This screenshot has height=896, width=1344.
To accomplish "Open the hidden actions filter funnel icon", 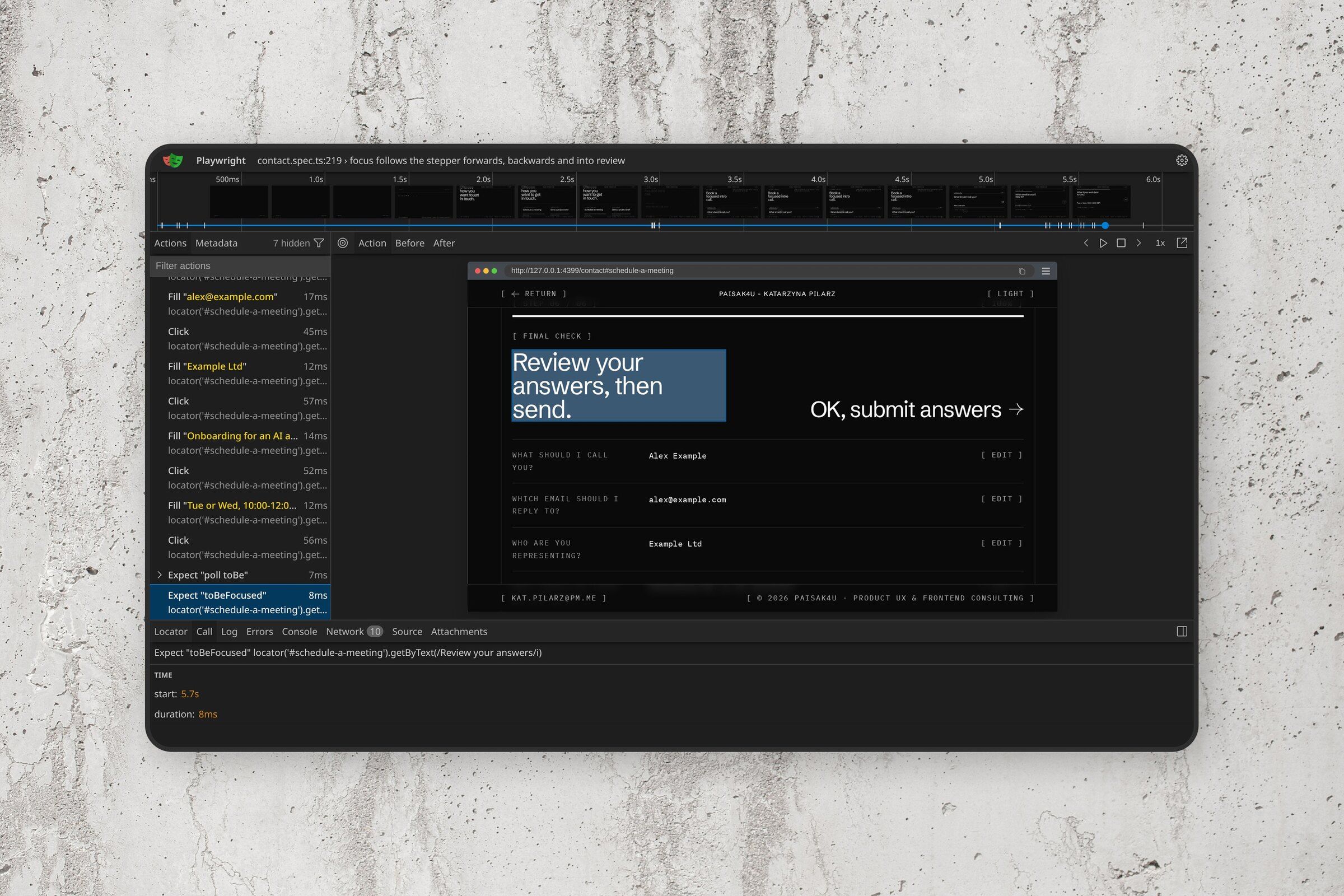I will pos(319,243).
